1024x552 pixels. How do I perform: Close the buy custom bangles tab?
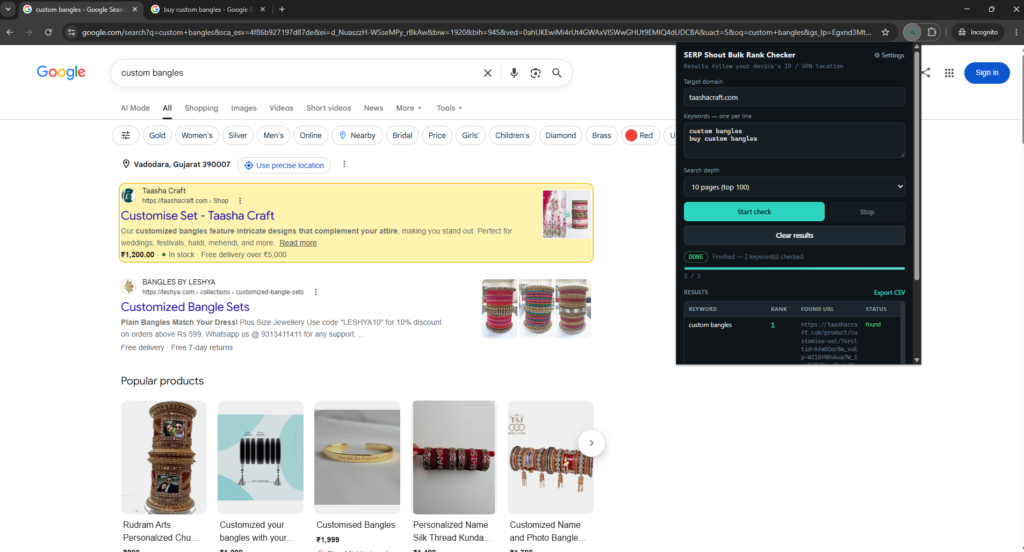point(263,9)
